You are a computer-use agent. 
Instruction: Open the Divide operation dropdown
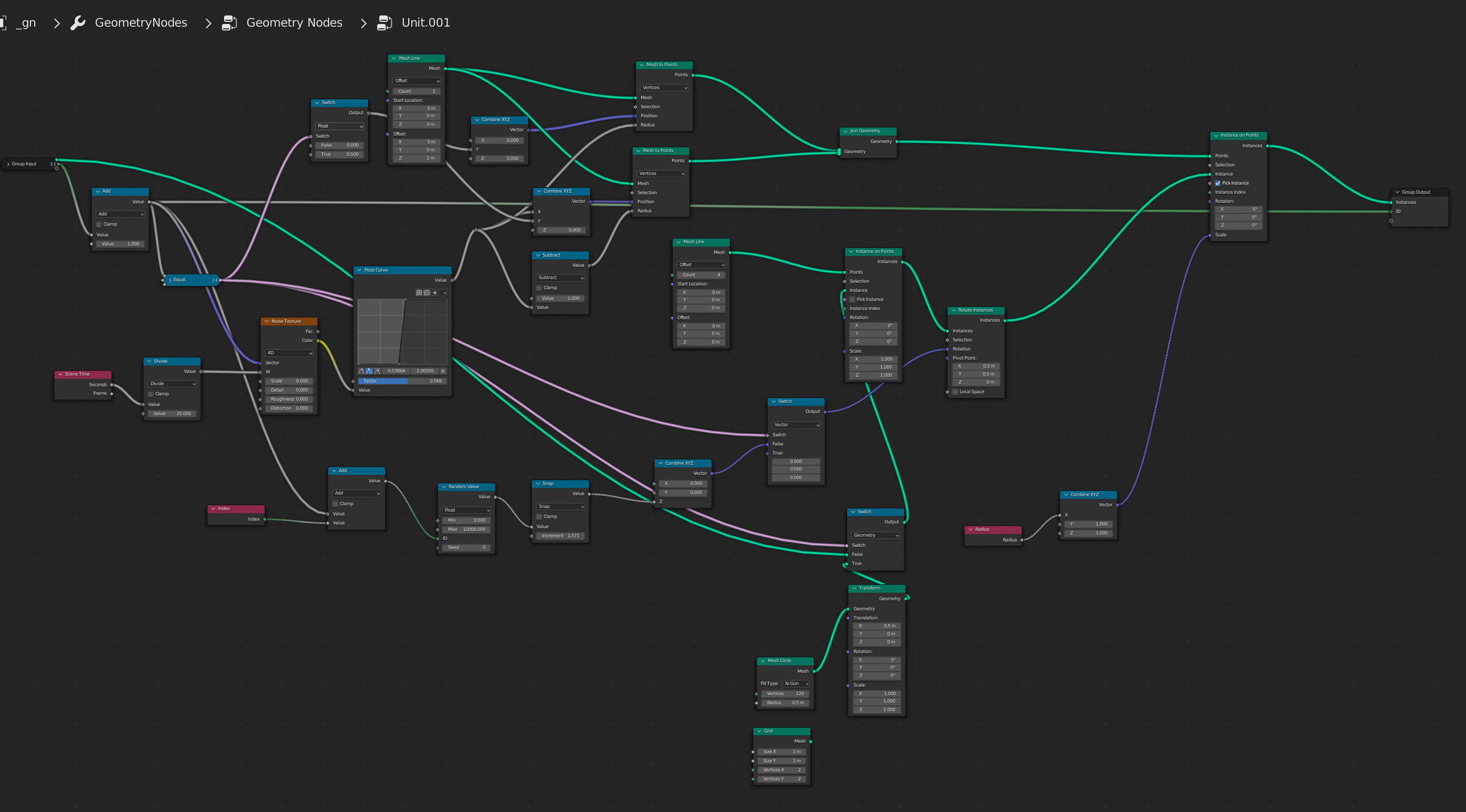pyautogui.click(x=172, y=384)
